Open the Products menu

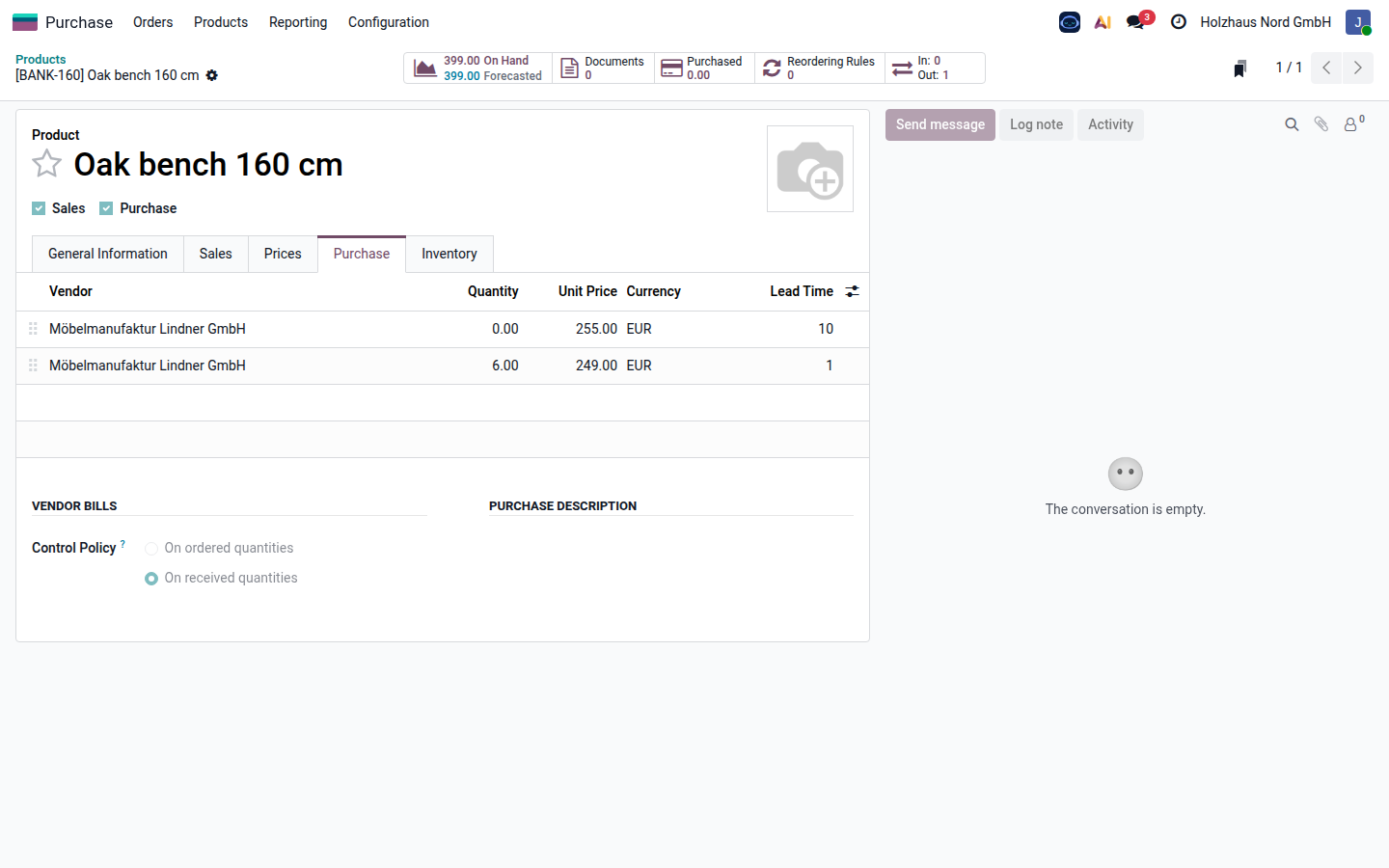[x=221, y=22]
